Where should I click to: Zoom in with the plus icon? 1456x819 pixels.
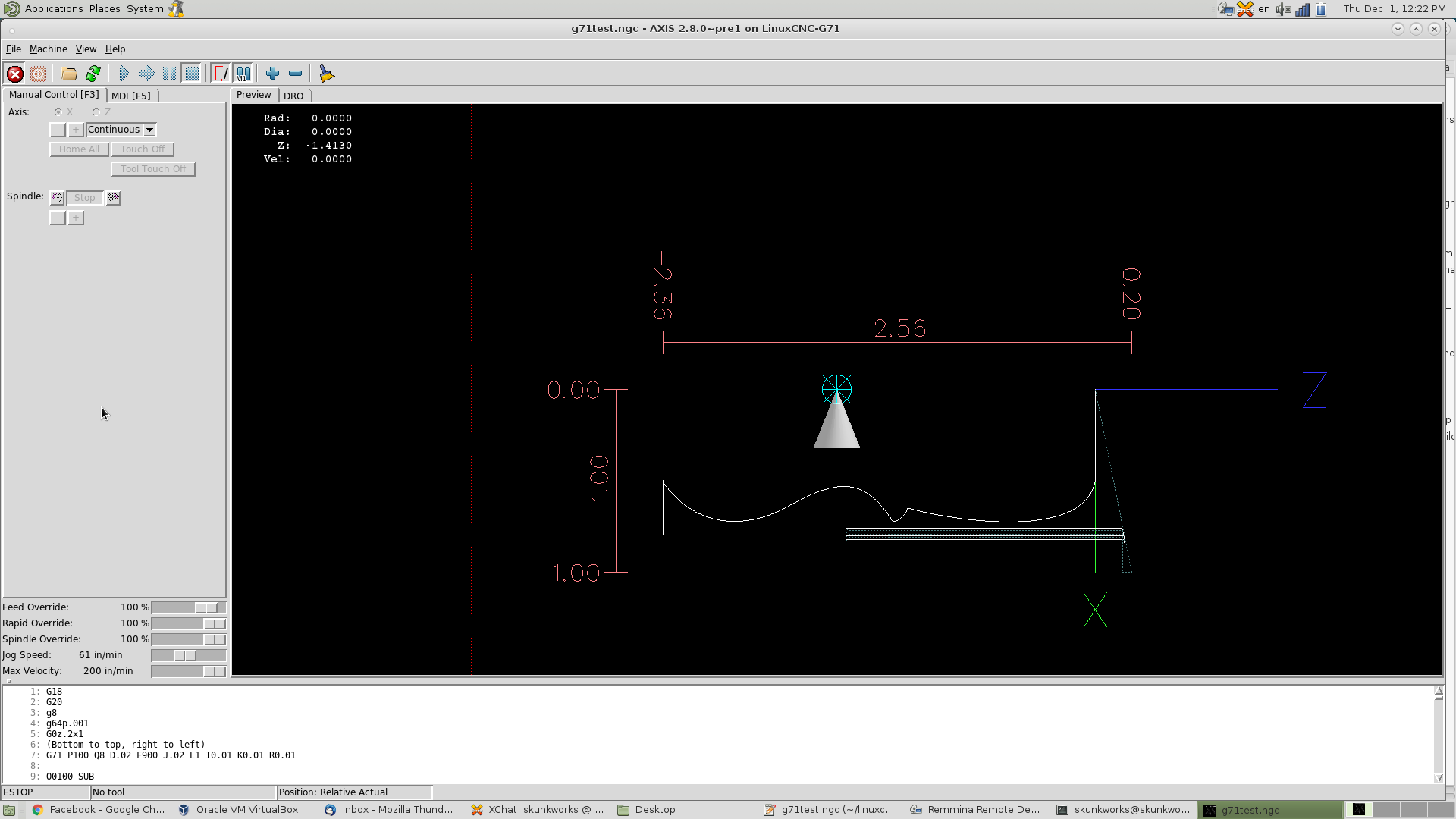[272, 74]
